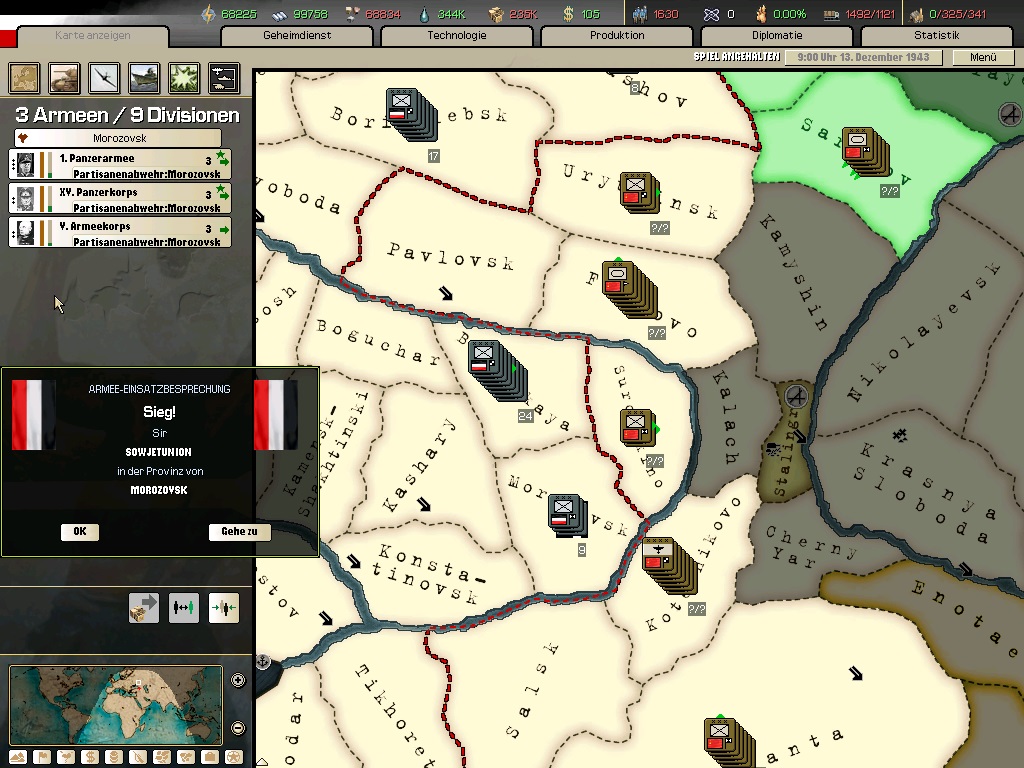Click the world minimap thumbnail
The height and width of the screenshot is (768, 1024).
116,705
